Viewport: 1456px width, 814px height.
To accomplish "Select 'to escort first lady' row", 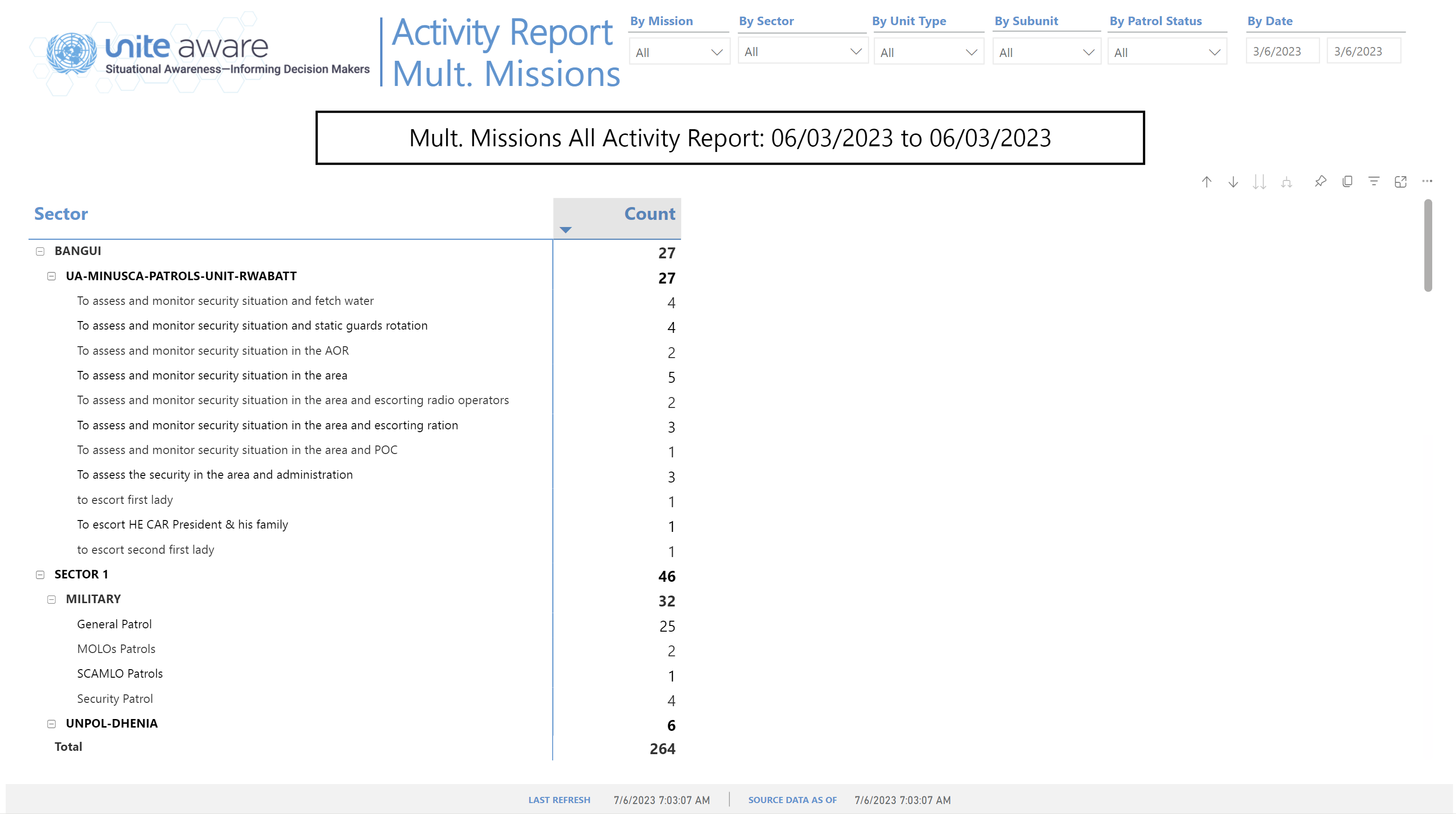I will click(x=354, y=500).
